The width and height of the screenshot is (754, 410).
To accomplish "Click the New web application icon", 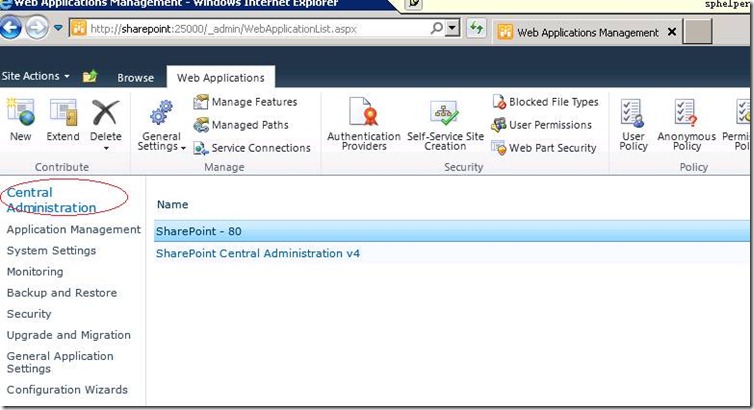I will (x=20, y=112).
